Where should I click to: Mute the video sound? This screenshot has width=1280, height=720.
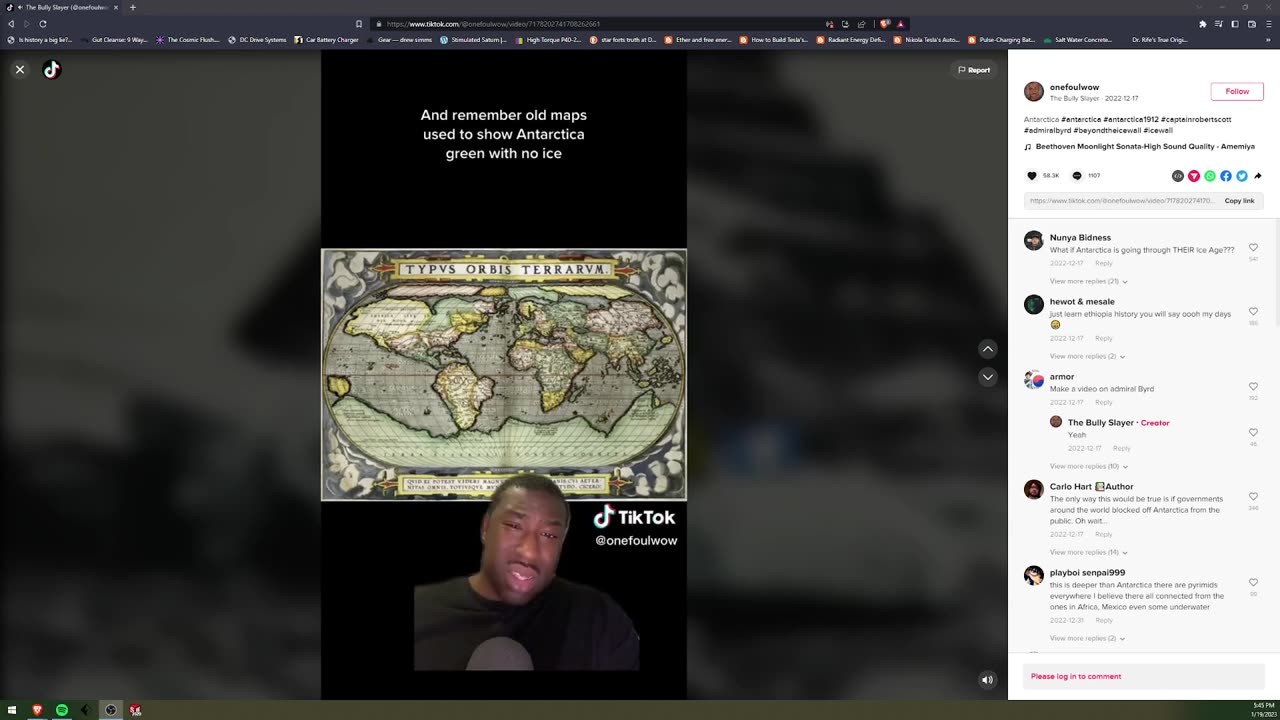[x=987, y=680]
